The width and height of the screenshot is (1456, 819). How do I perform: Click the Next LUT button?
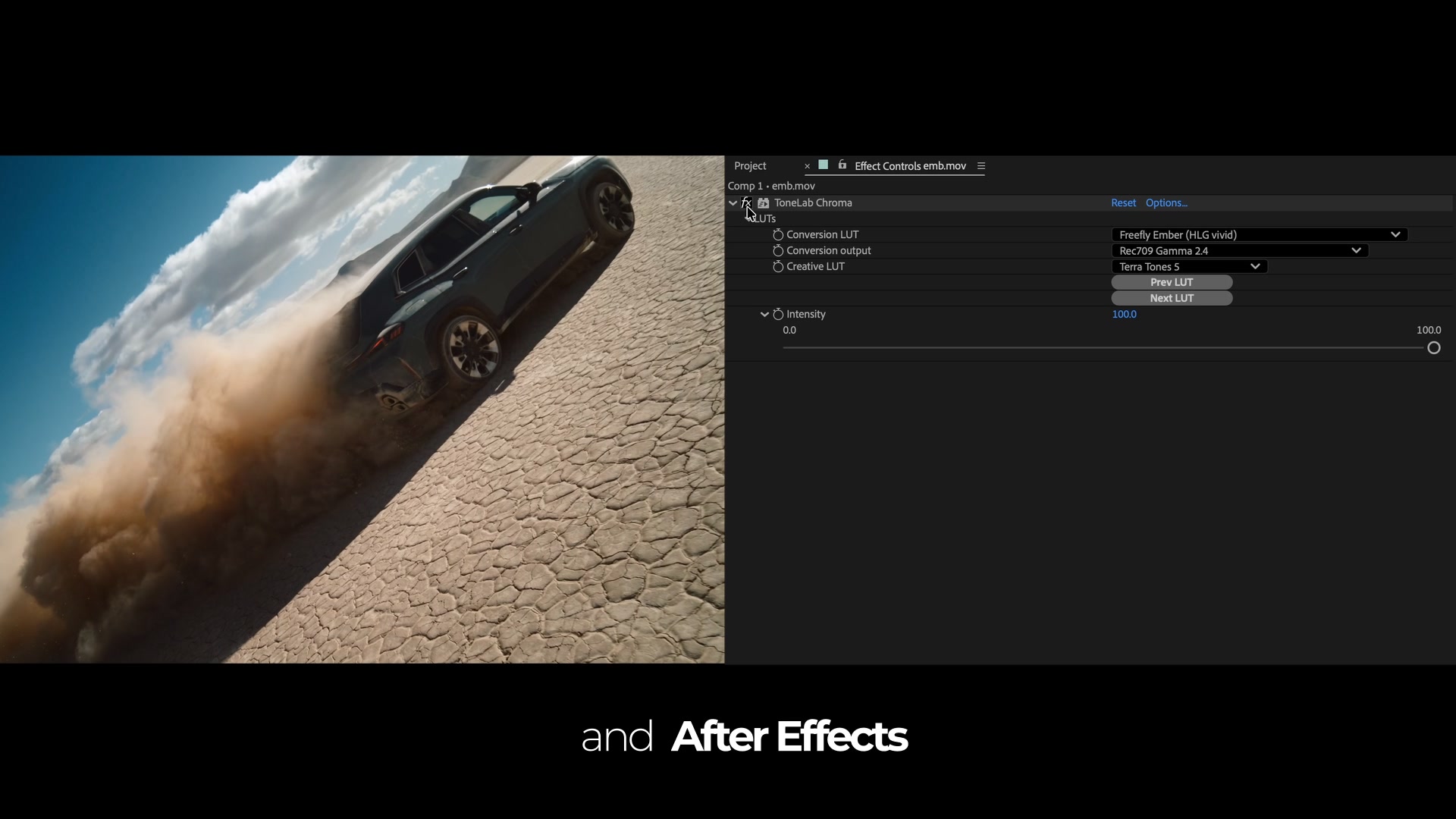[x=1172, y=298]
